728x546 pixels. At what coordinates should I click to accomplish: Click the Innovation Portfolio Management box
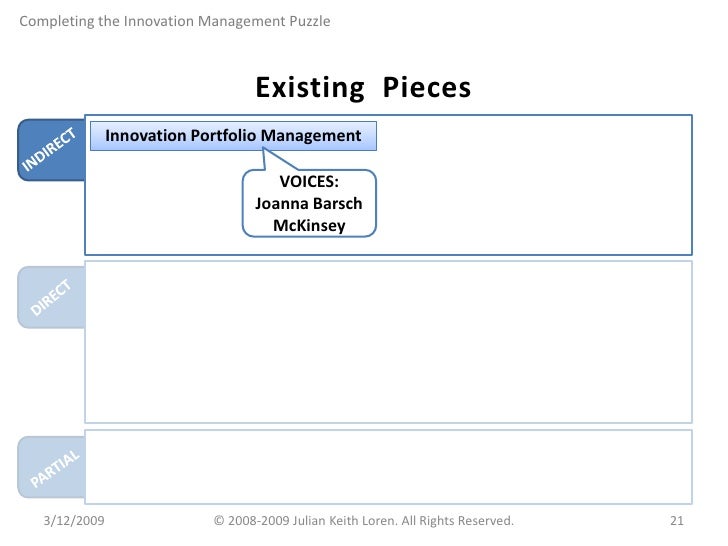pyautogui.click(x=233, y=136)
